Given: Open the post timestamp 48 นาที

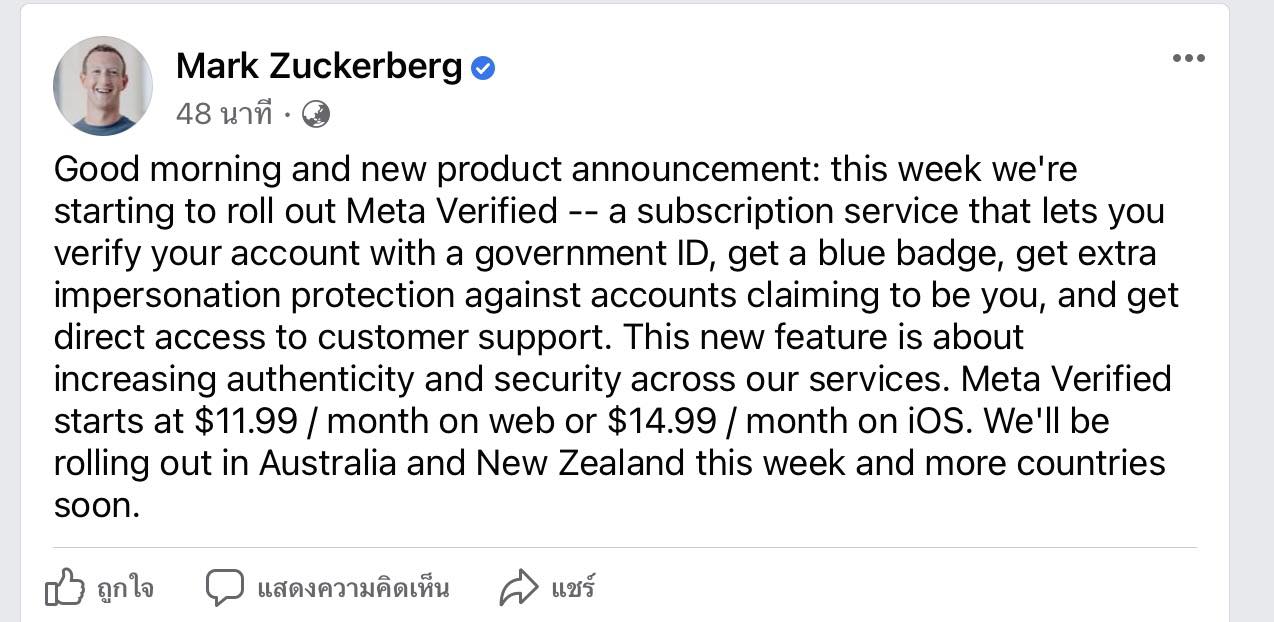Looking at the screenshot, I should [224, 114].
